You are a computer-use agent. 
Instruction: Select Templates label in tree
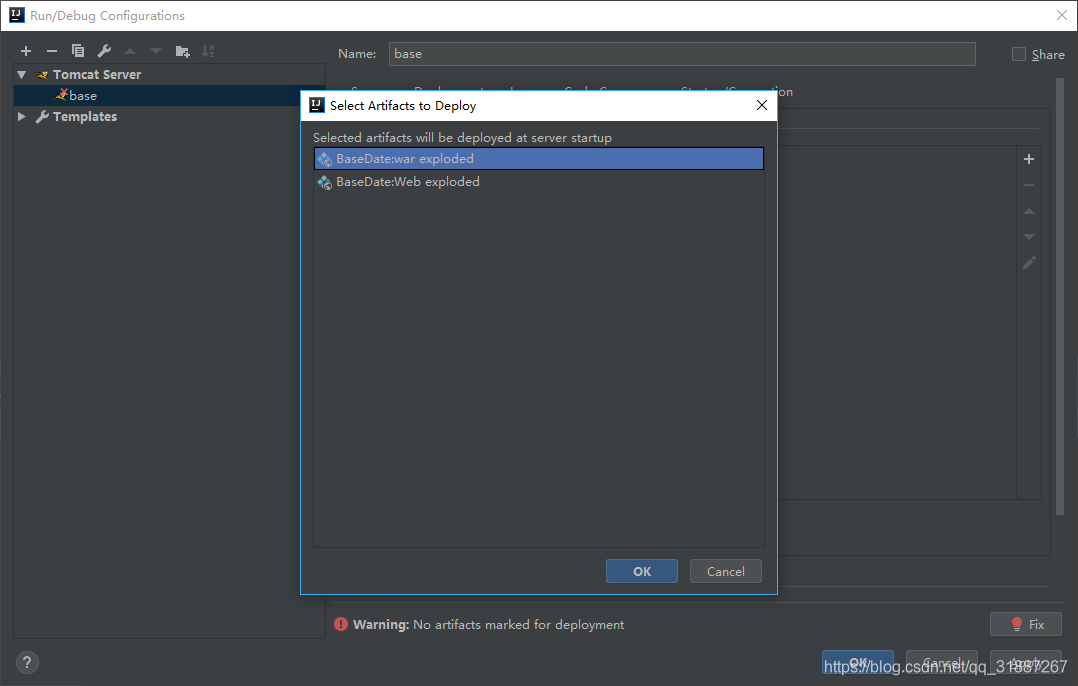tap(85, 116)
